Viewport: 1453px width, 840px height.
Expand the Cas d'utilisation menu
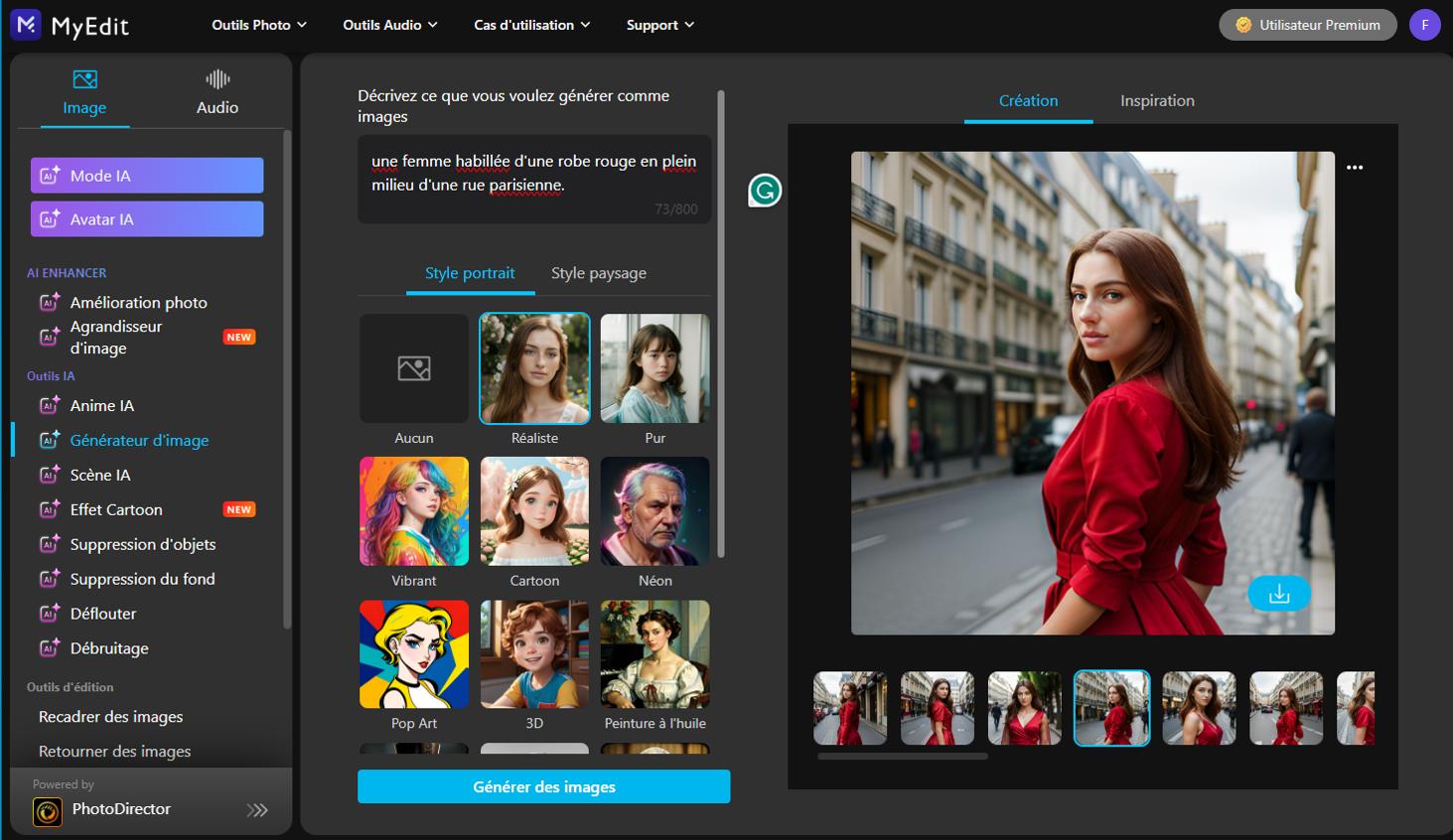click(532, 25)
